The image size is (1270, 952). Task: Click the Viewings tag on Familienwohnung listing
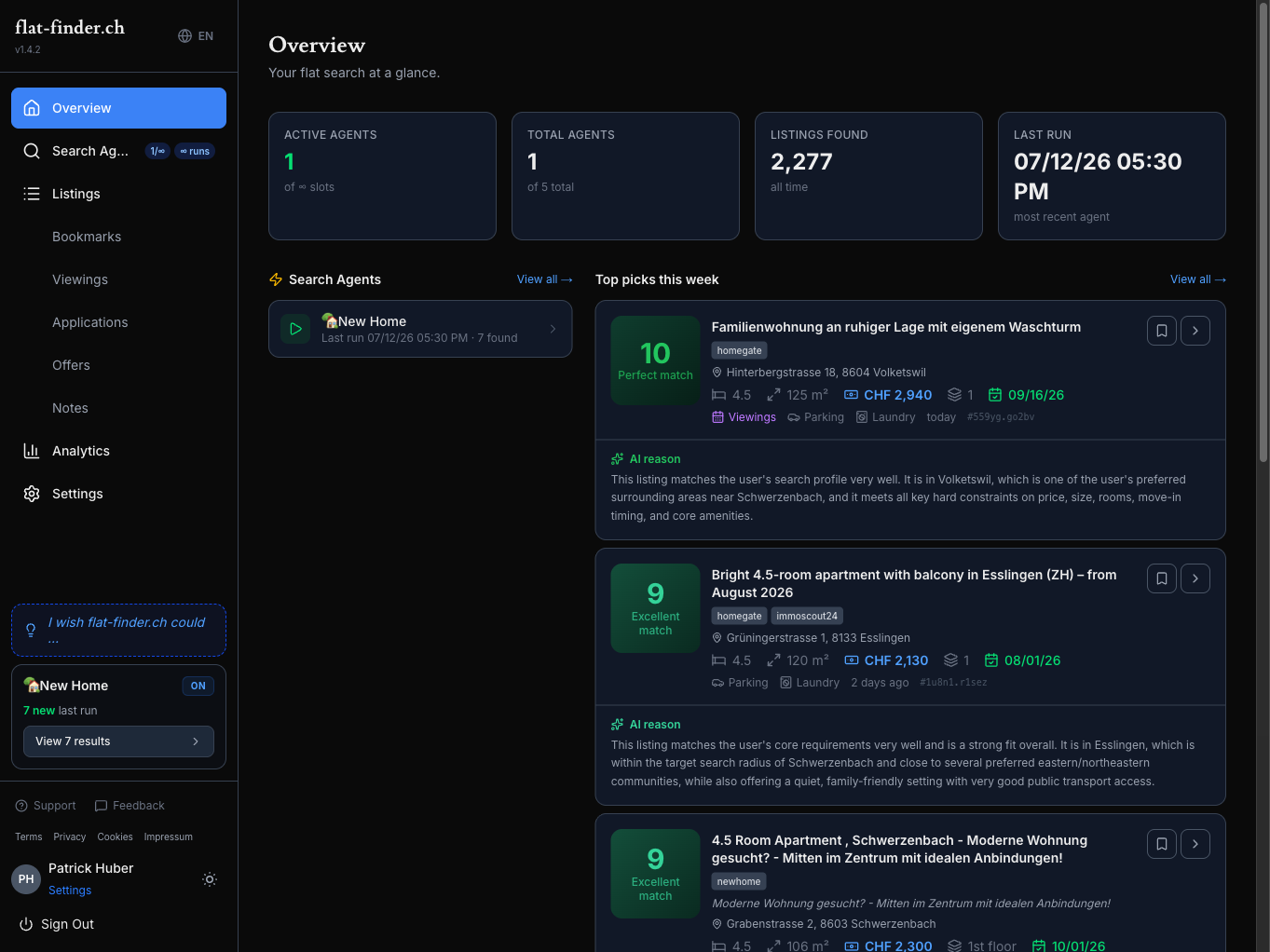click(744, 417)
